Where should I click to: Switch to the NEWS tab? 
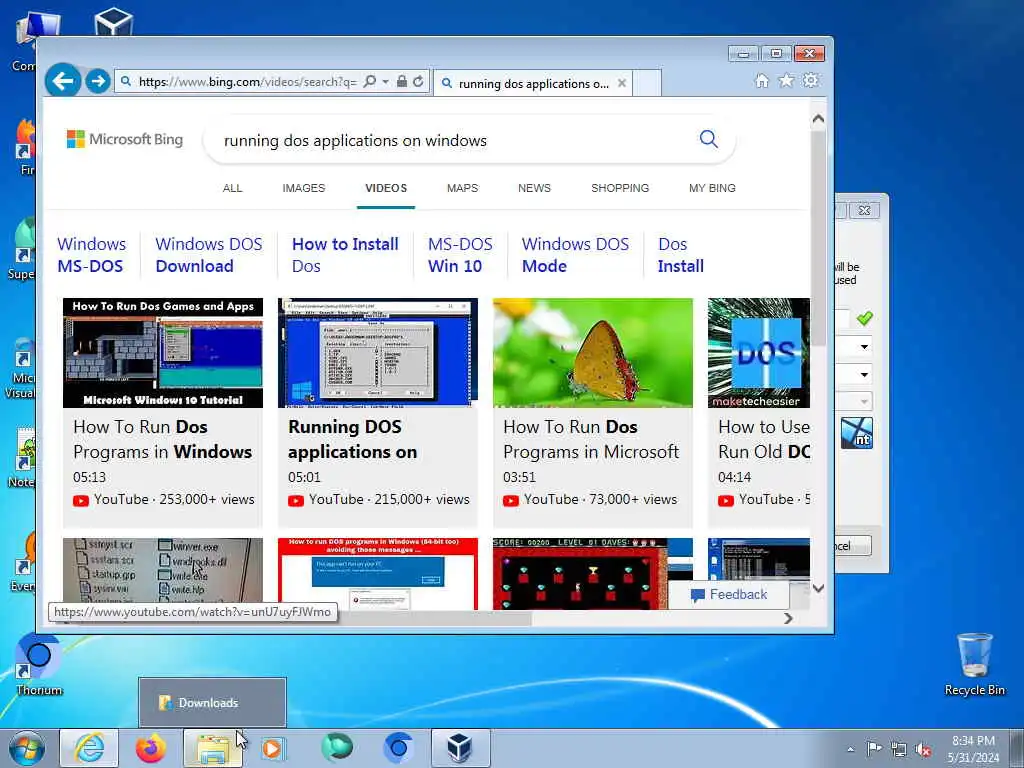coord(534,188)
